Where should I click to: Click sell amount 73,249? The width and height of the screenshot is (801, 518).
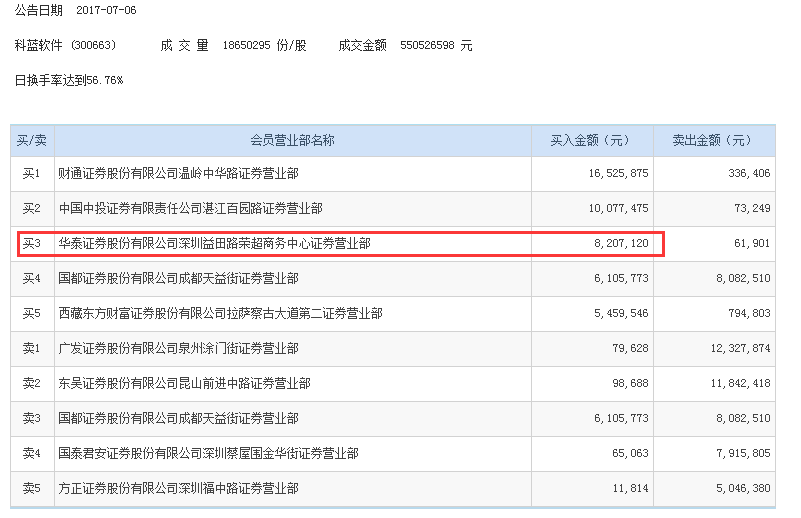coord(752,208)
